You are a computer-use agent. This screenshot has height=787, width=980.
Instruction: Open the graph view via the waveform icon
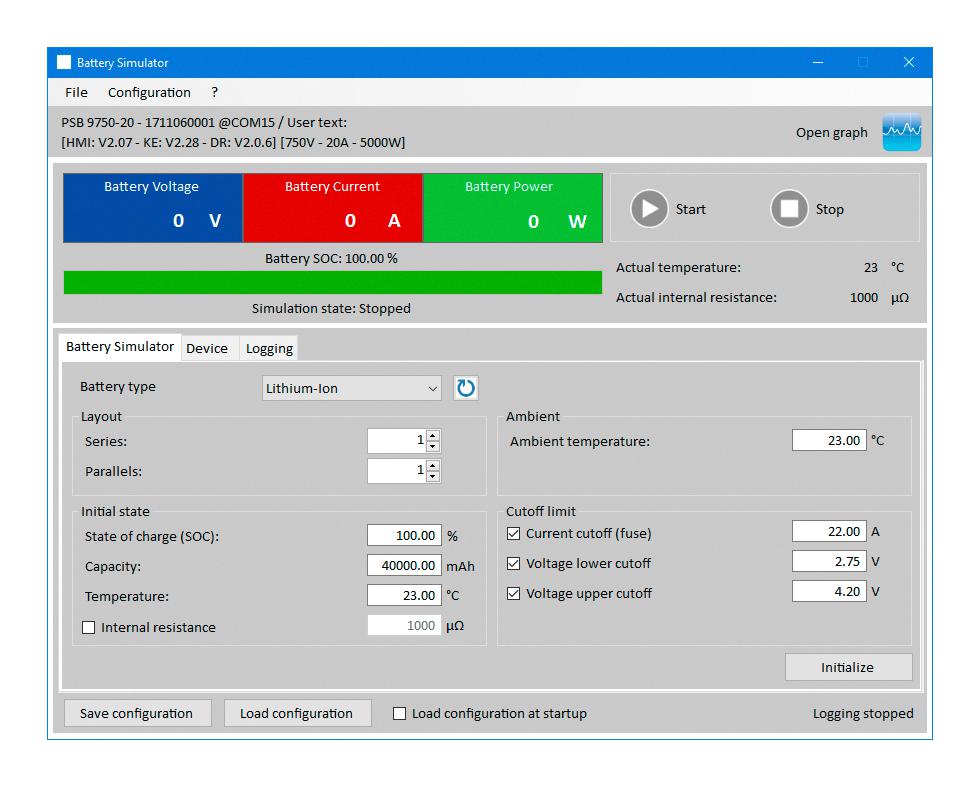(901, 131)
